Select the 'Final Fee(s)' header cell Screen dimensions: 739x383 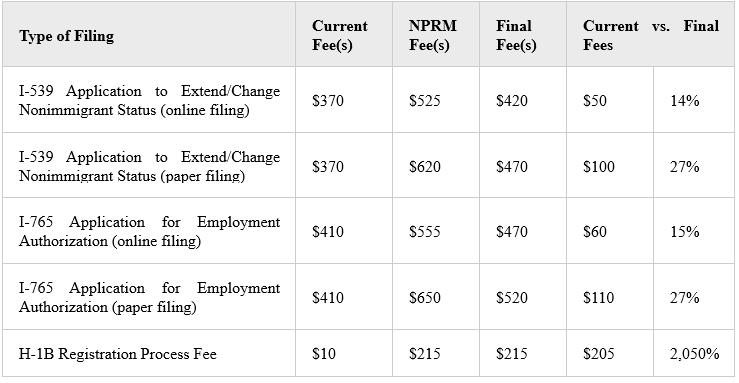coord(523,34)
